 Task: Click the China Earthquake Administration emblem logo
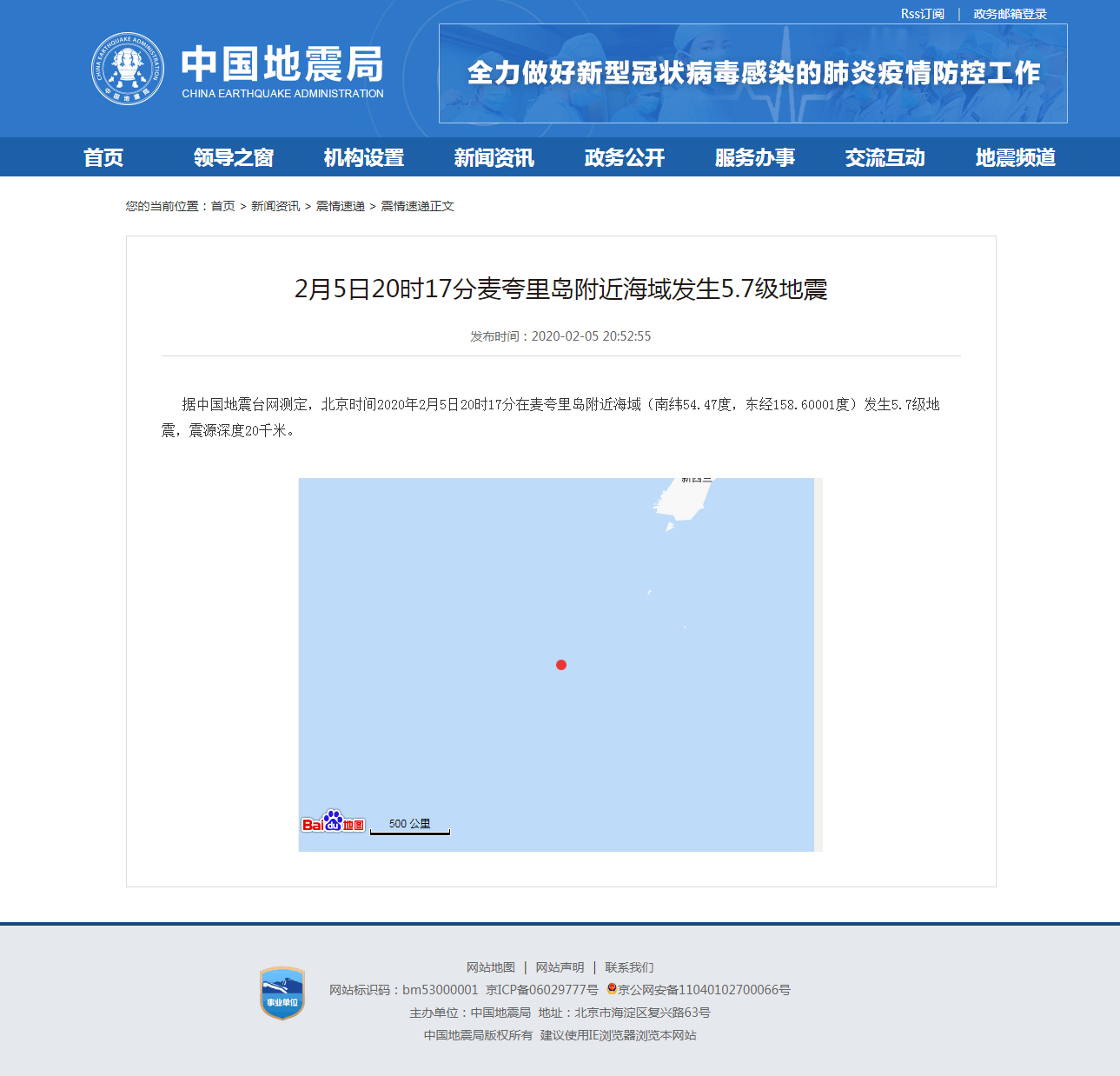[x=128, y=69]
